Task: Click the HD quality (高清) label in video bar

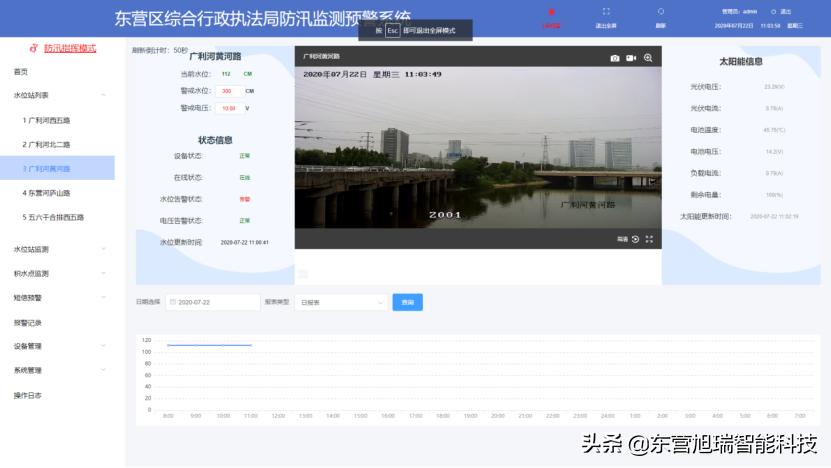Action: [x=622, y=239]
